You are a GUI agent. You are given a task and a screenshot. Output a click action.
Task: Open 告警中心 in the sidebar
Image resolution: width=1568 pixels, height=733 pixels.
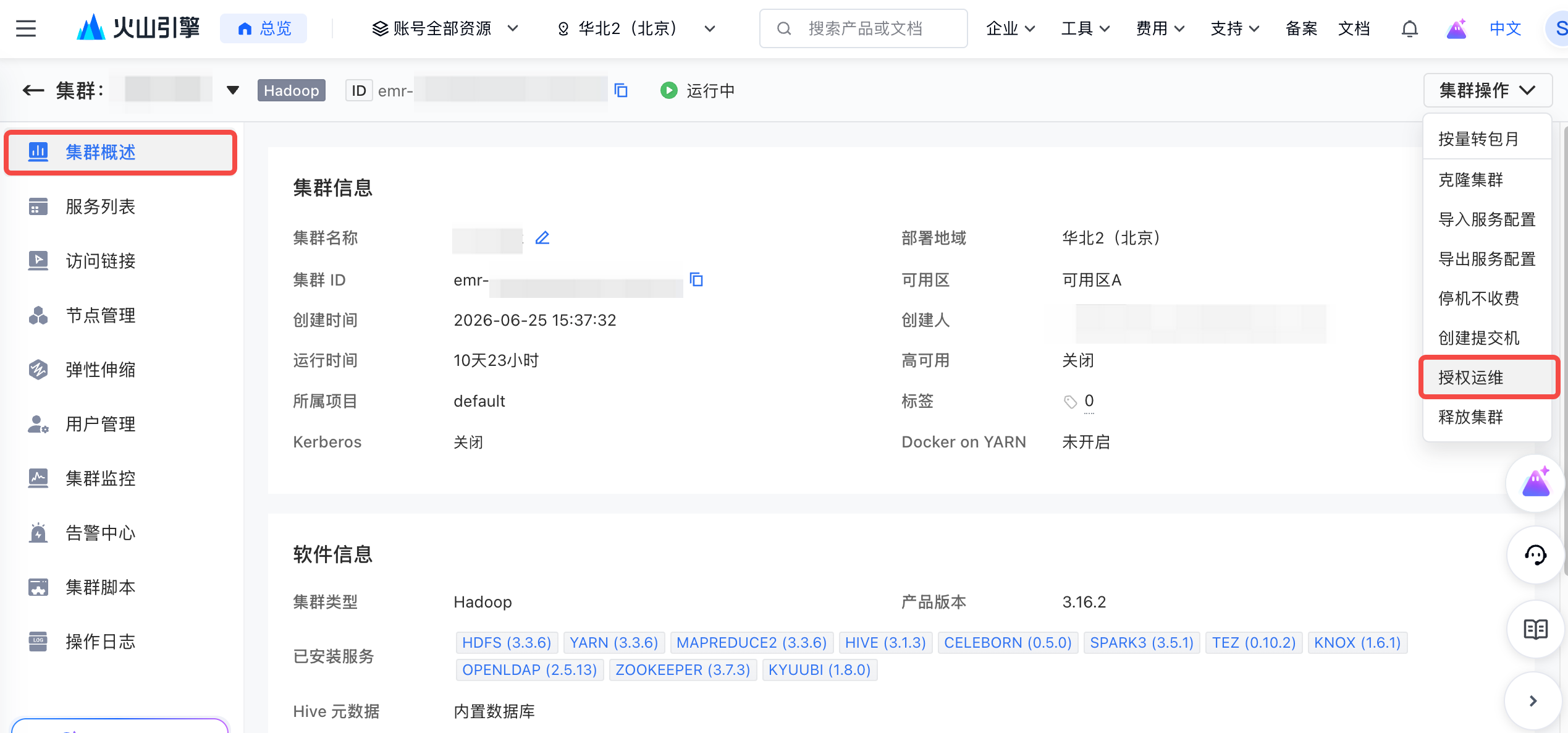[120, 533]
